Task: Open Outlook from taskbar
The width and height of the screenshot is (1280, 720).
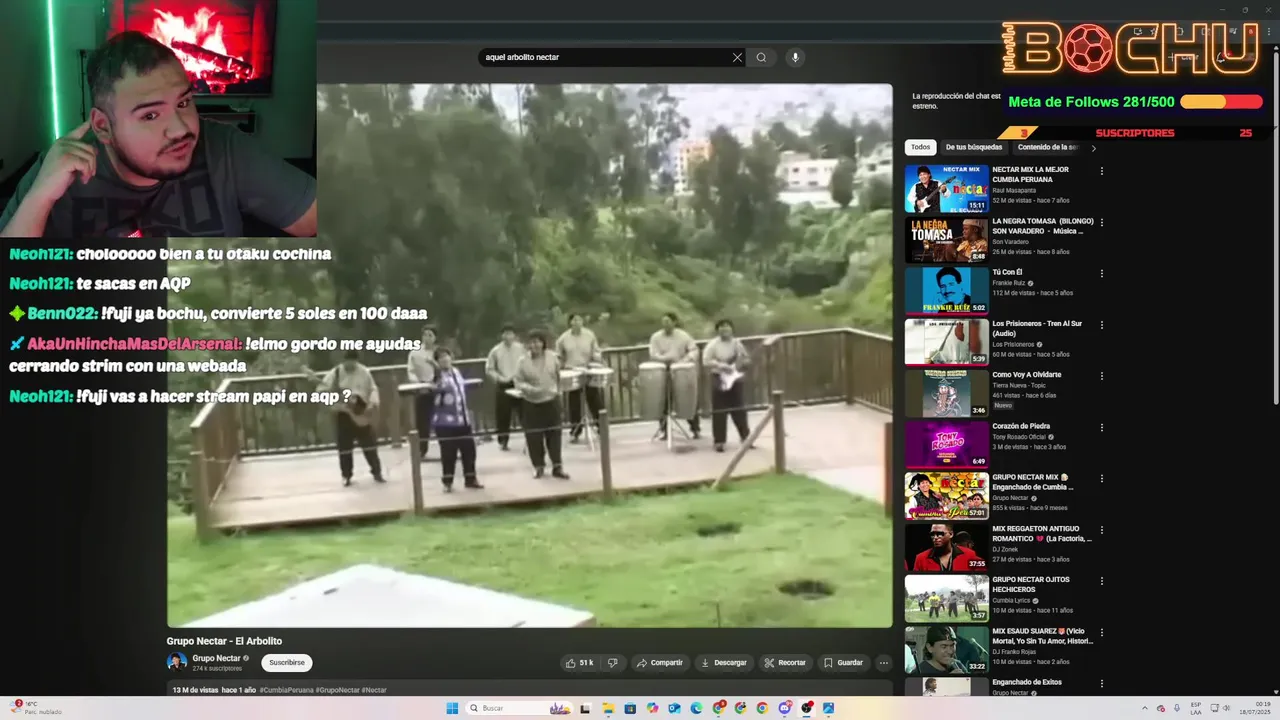Action: point(674,708)
